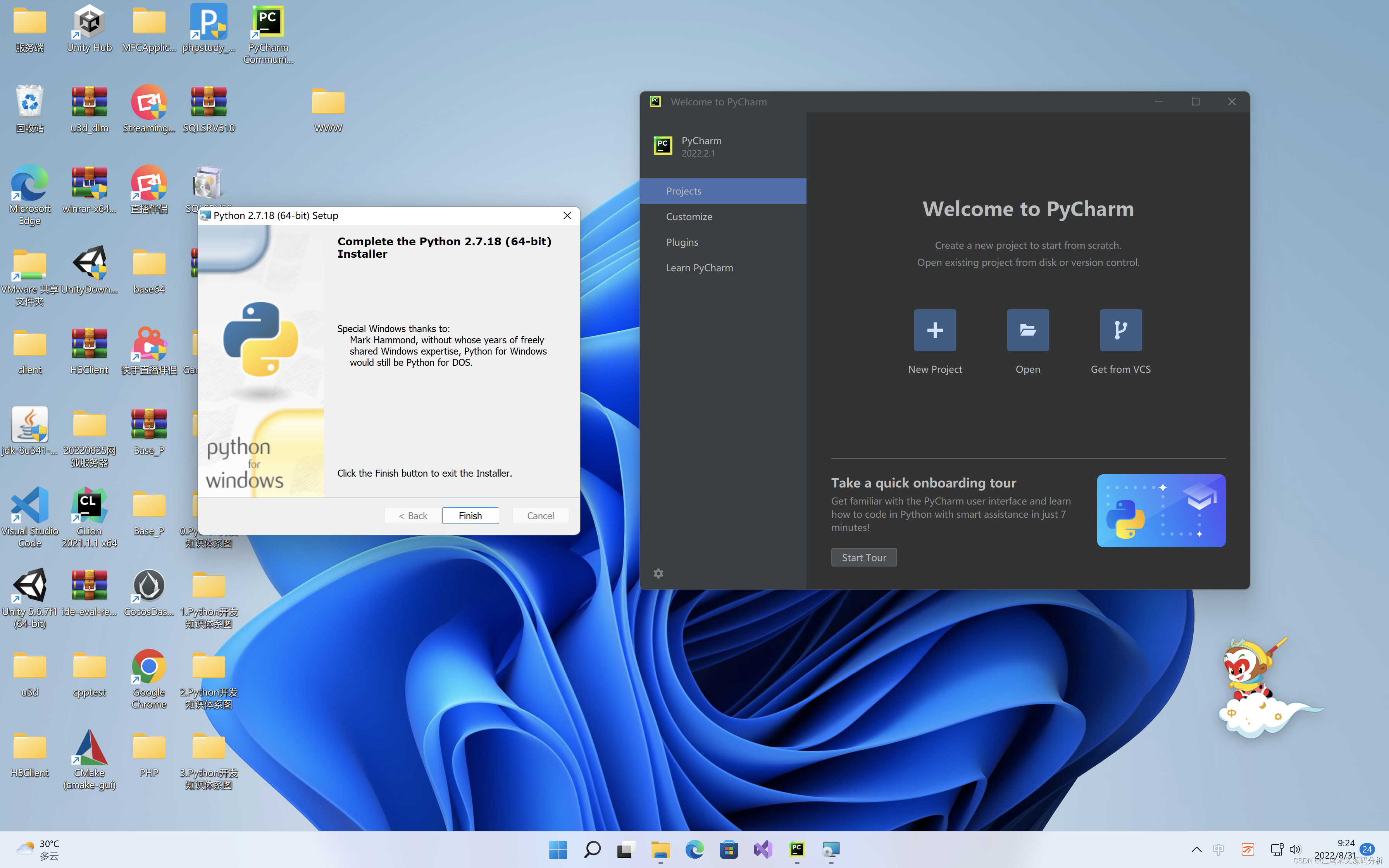1389x868 pixels.
Task: Select the jdk-8u341 installer icon
Action: (29, 431)
